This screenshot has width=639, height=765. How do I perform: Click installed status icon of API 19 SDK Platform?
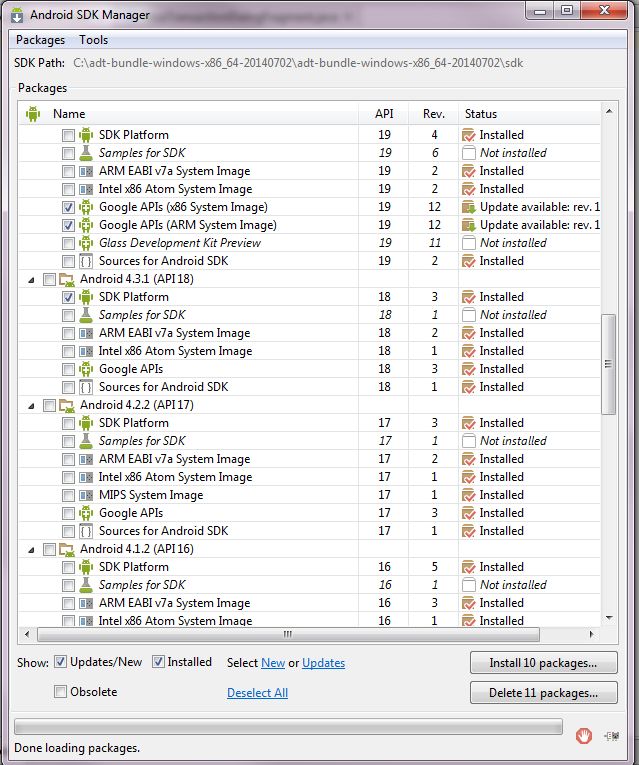click(469, 135)
